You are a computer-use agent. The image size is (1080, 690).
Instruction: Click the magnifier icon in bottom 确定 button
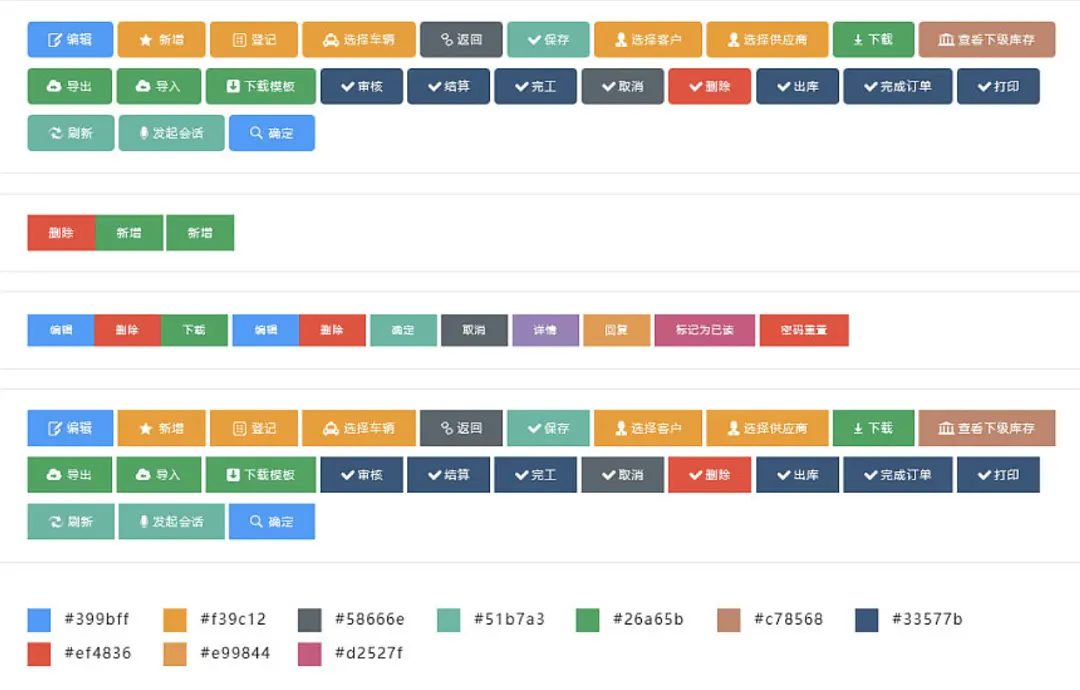click(256, 522)
